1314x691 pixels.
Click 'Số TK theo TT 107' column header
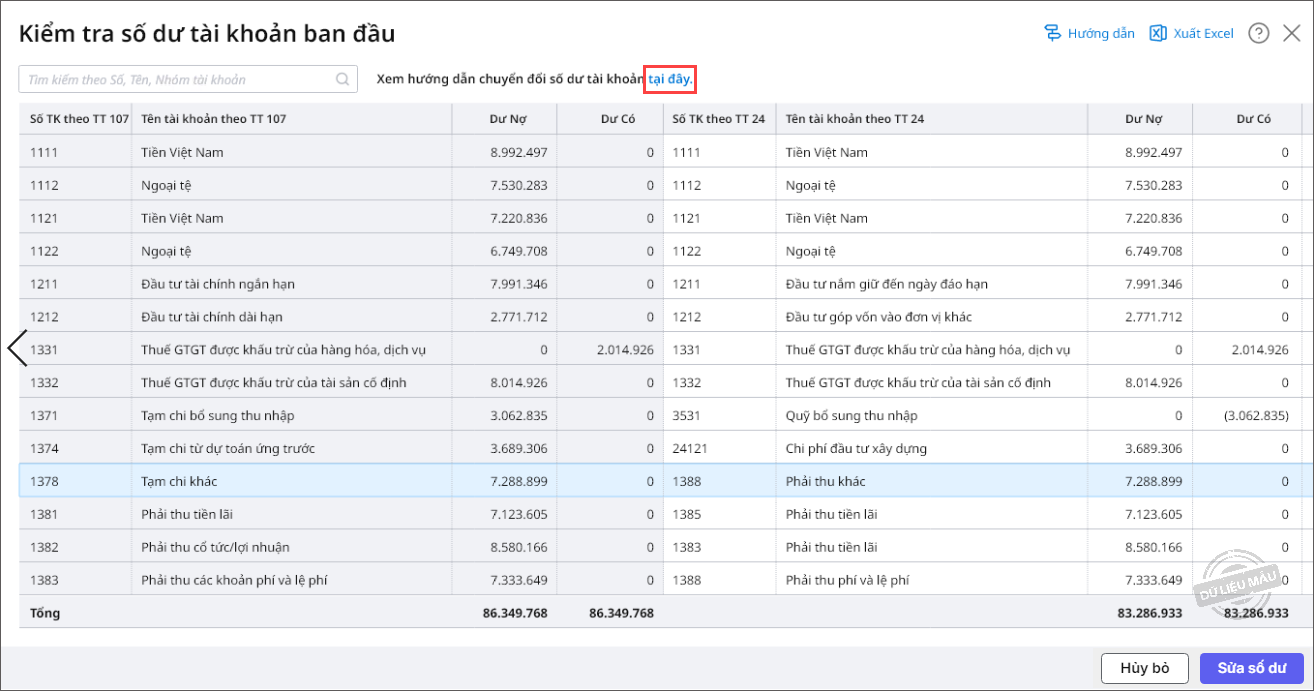click(80, 119)
